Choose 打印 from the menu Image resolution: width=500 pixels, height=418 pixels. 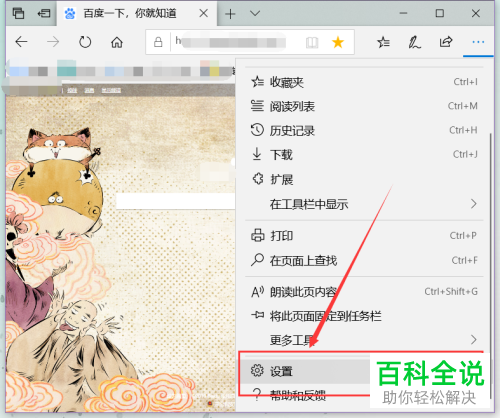tap(364, 236)
